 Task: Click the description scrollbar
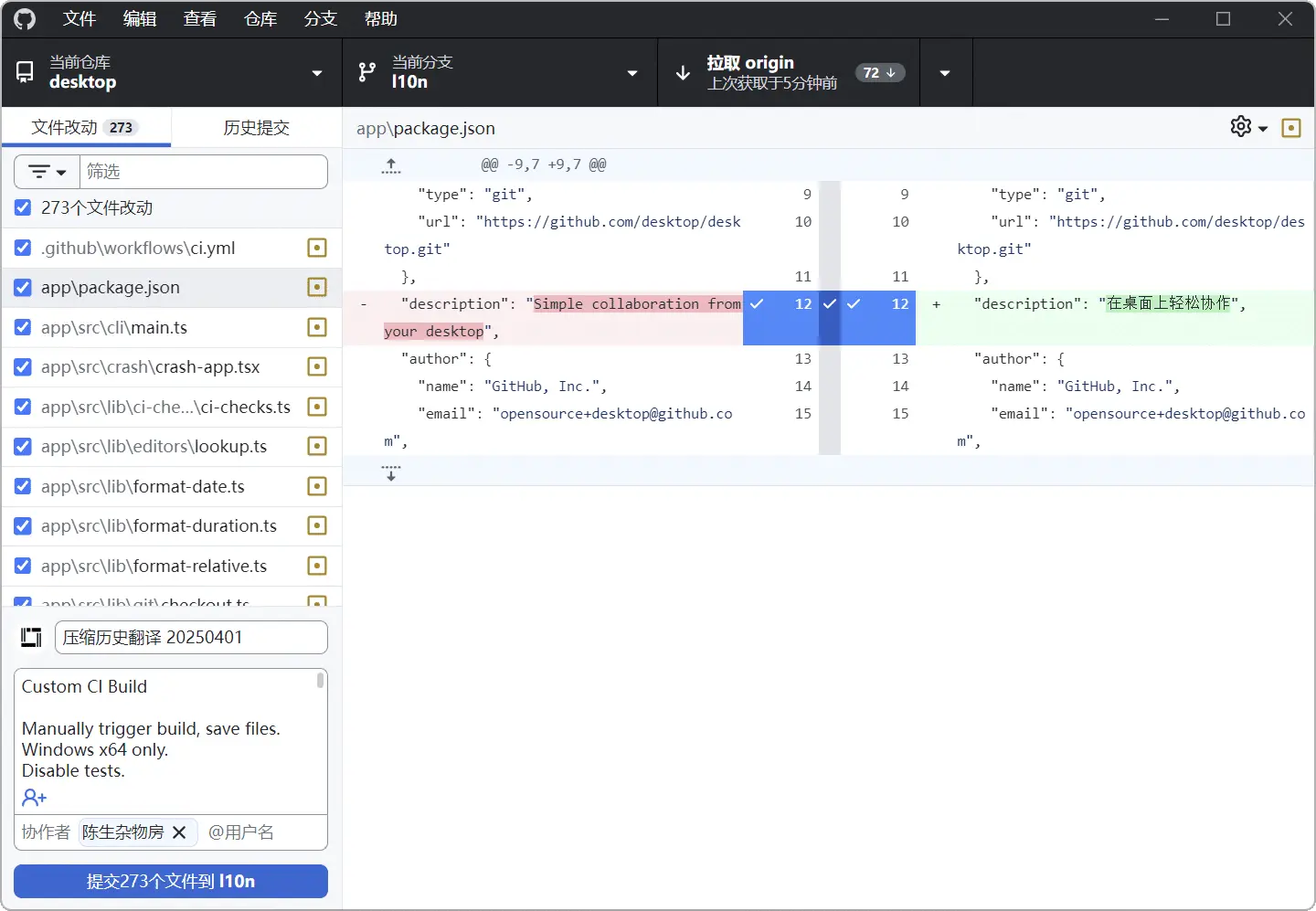(x=321, y=681)
